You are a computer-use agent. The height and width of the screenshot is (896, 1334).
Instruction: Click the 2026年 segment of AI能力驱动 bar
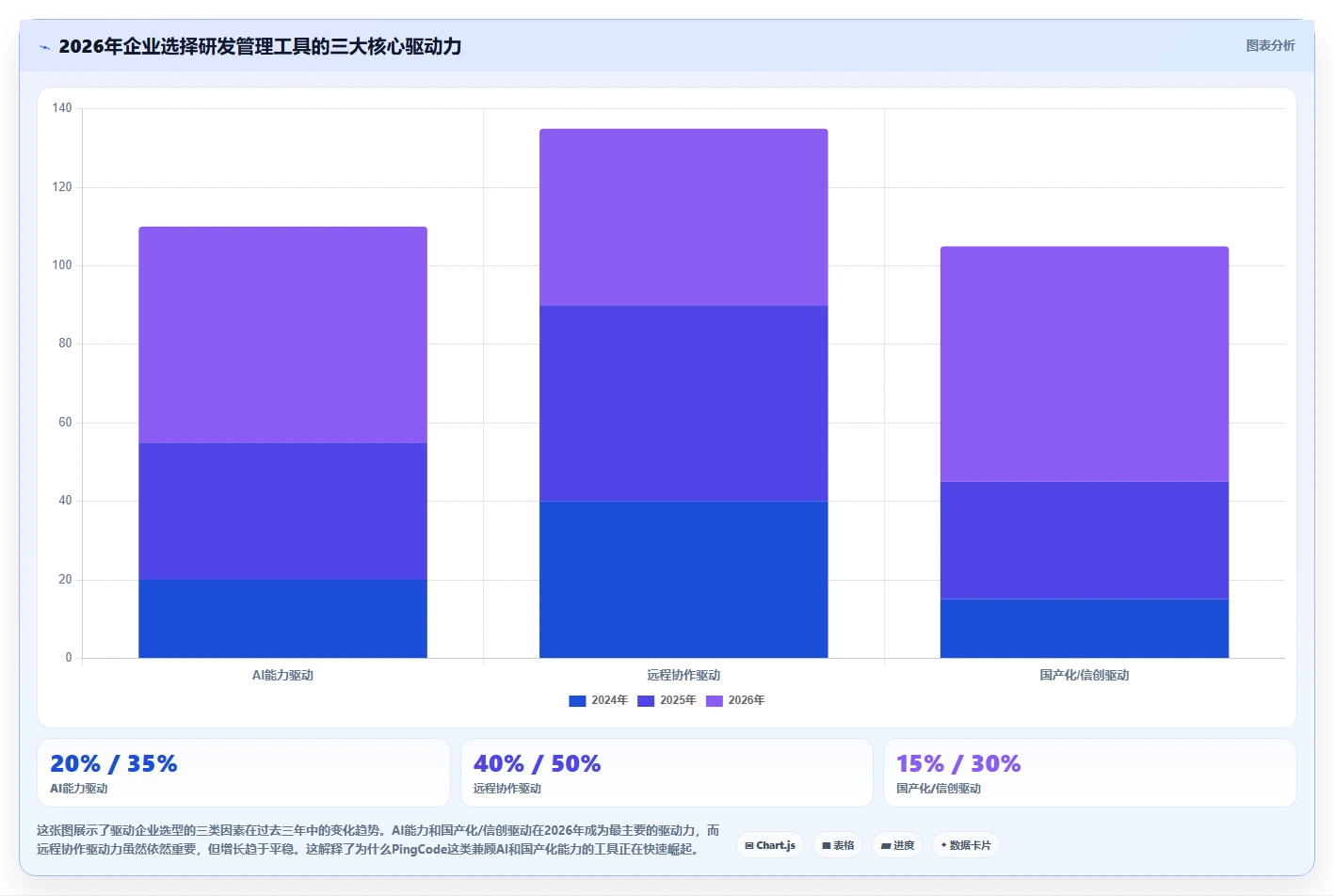[282, 334]
